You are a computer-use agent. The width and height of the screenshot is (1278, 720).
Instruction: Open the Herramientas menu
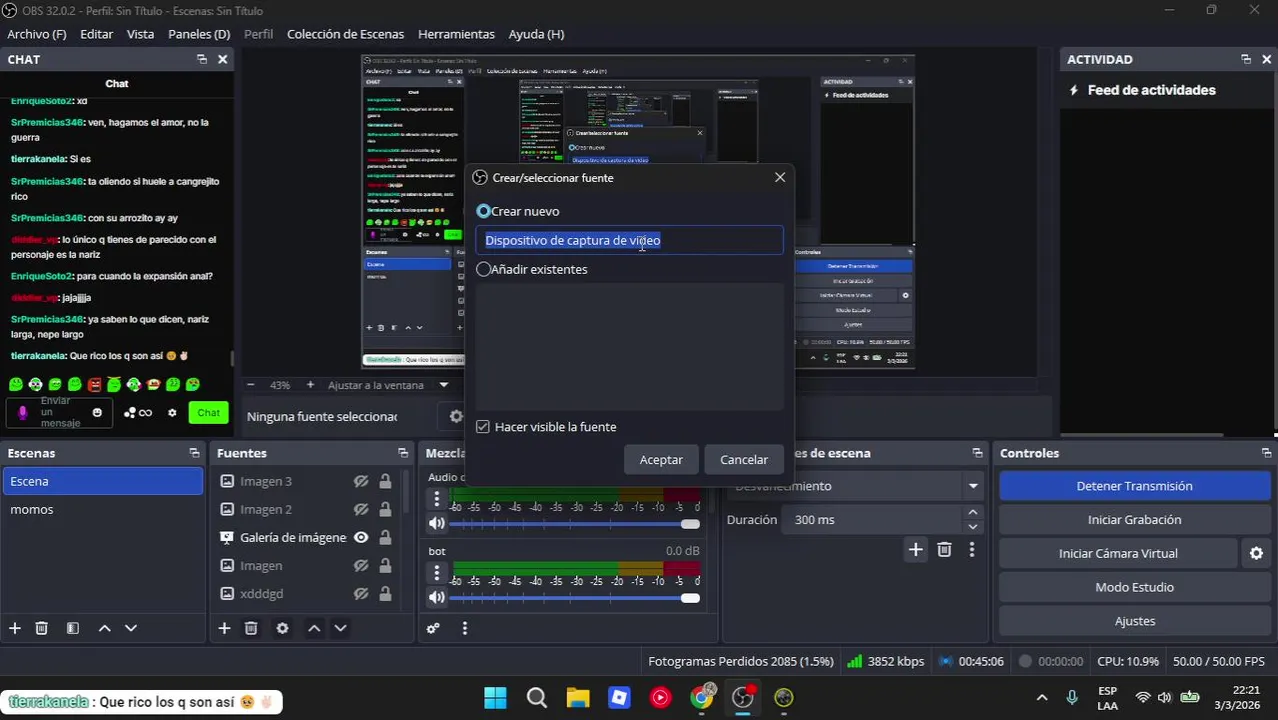456,34
